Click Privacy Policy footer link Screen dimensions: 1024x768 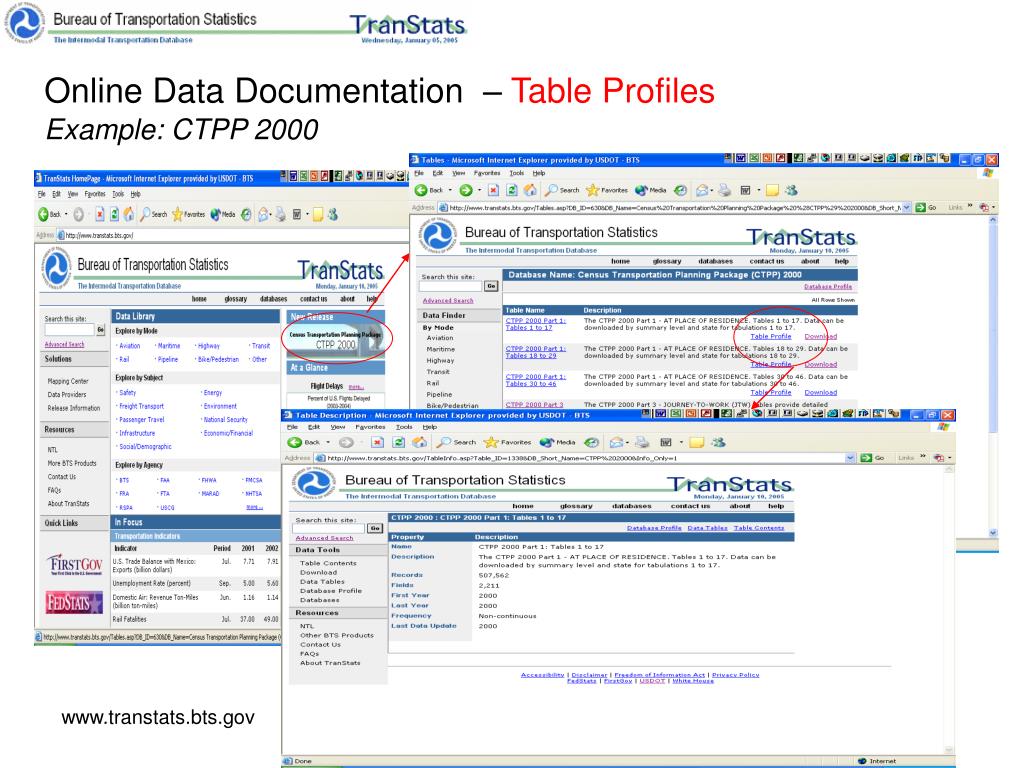pyautogui.click(x=735, y=675)
